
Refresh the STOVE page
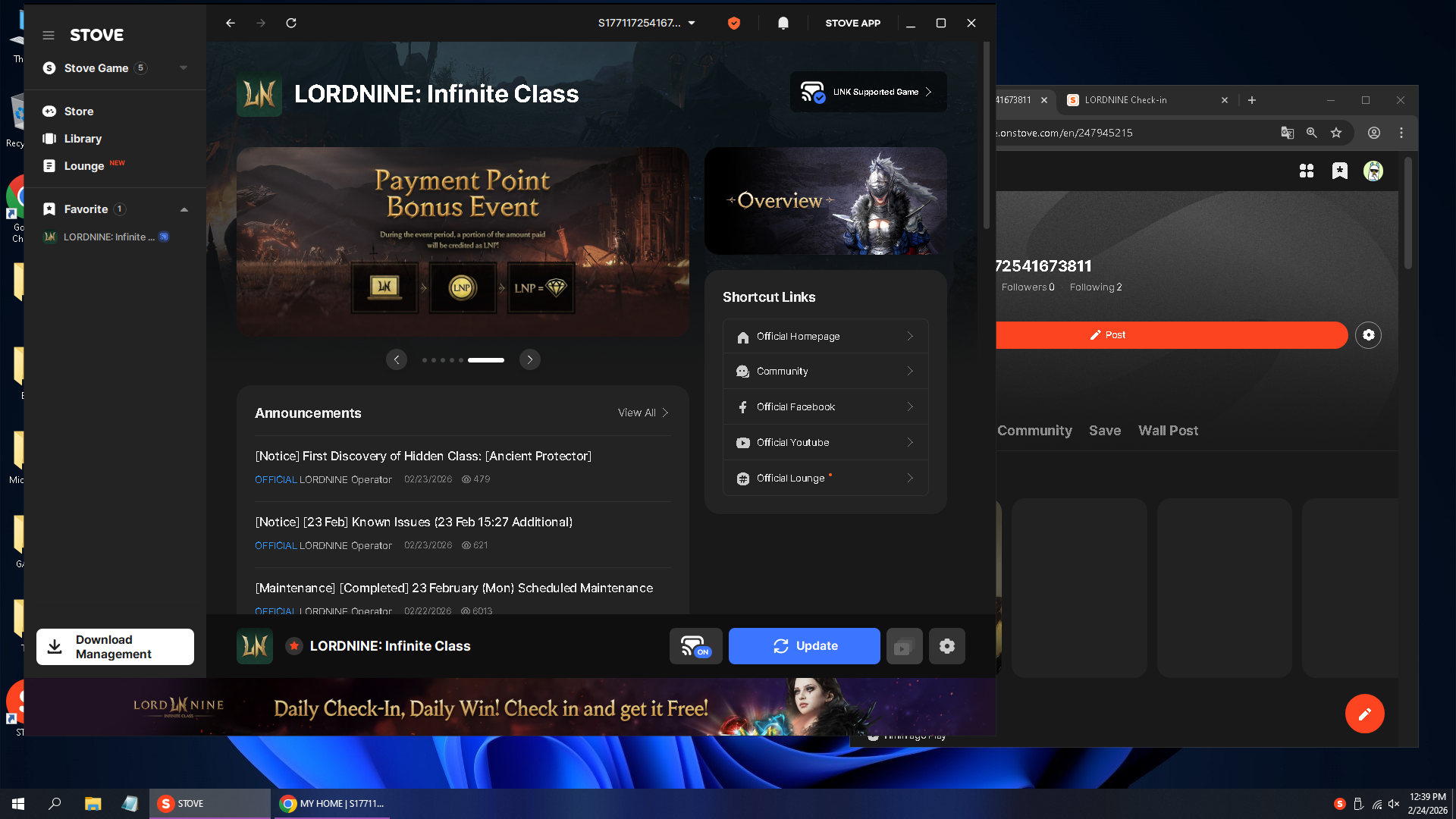291,23
